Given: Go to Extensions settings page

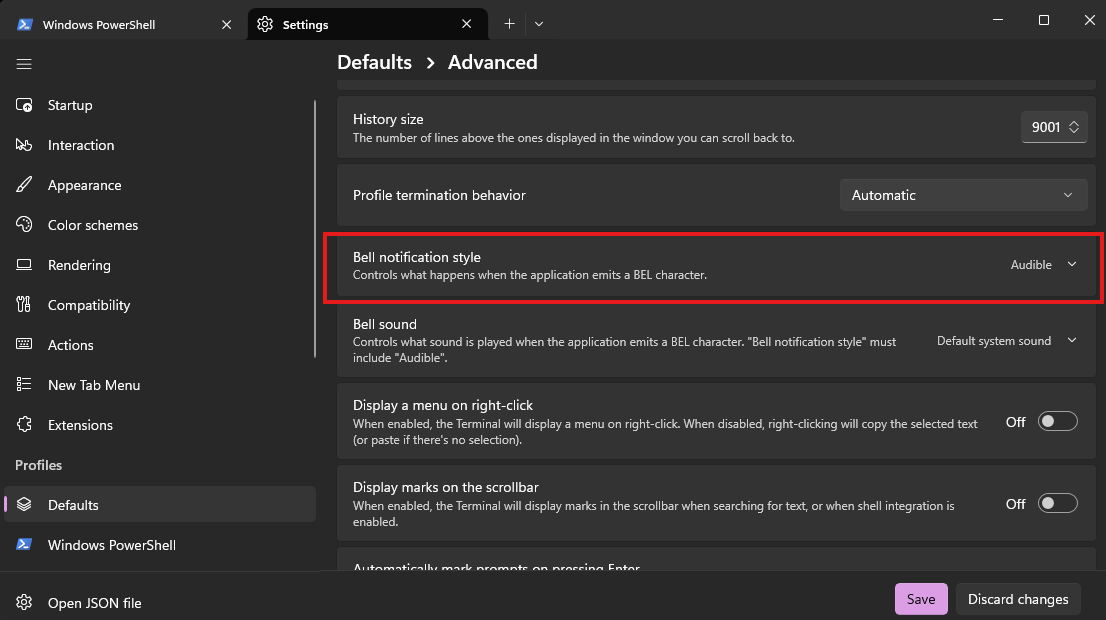Looking at the screenshot, I should click(x=159, y=425).
